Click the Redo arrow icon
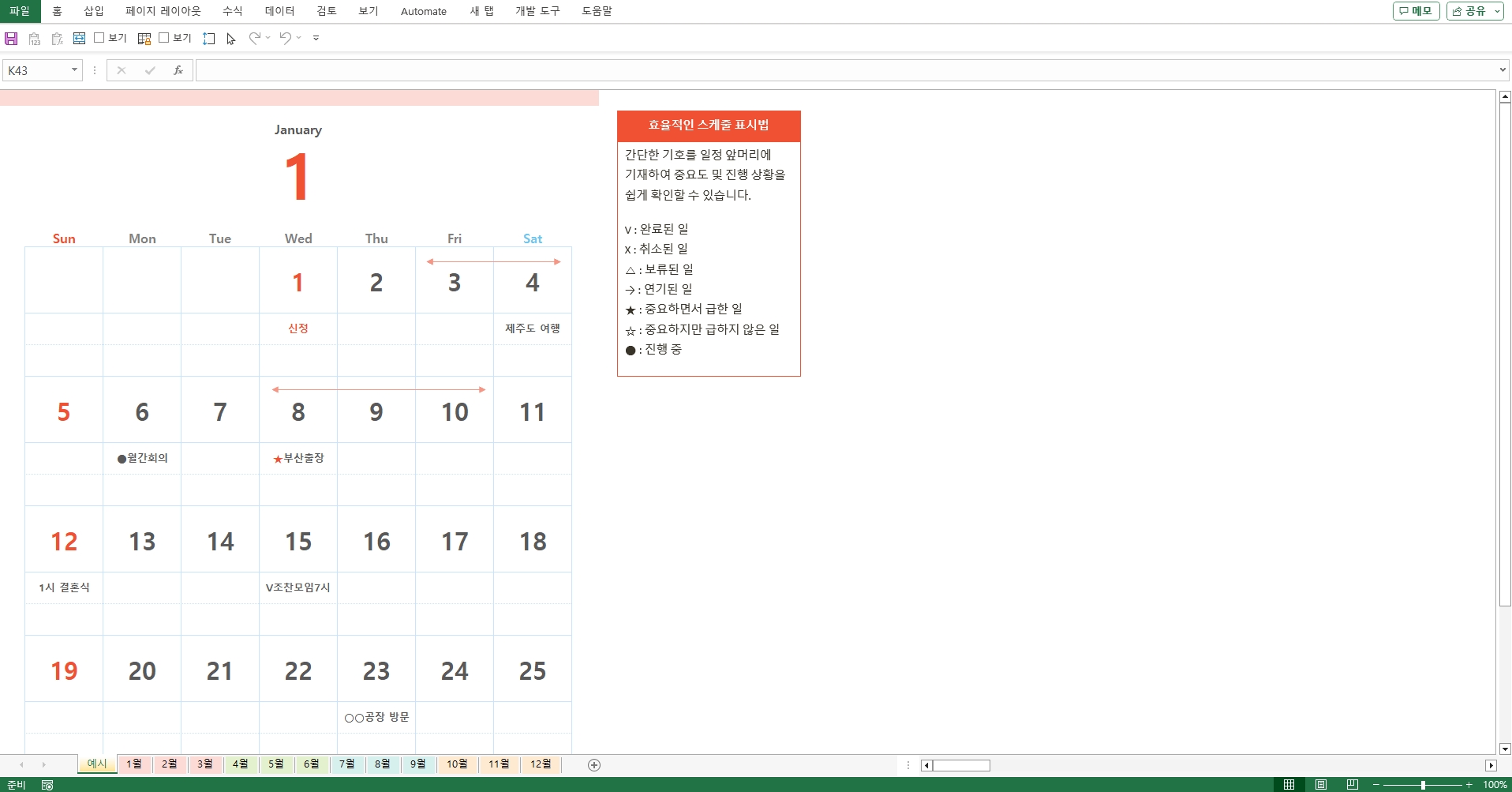 click(254, 37)
